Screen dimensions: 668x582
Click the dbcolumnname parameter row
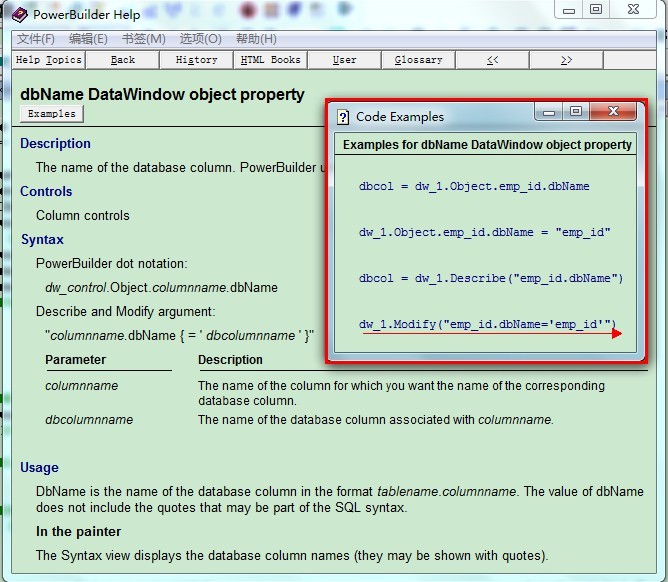pyautogui.click(x=299, y=420)
